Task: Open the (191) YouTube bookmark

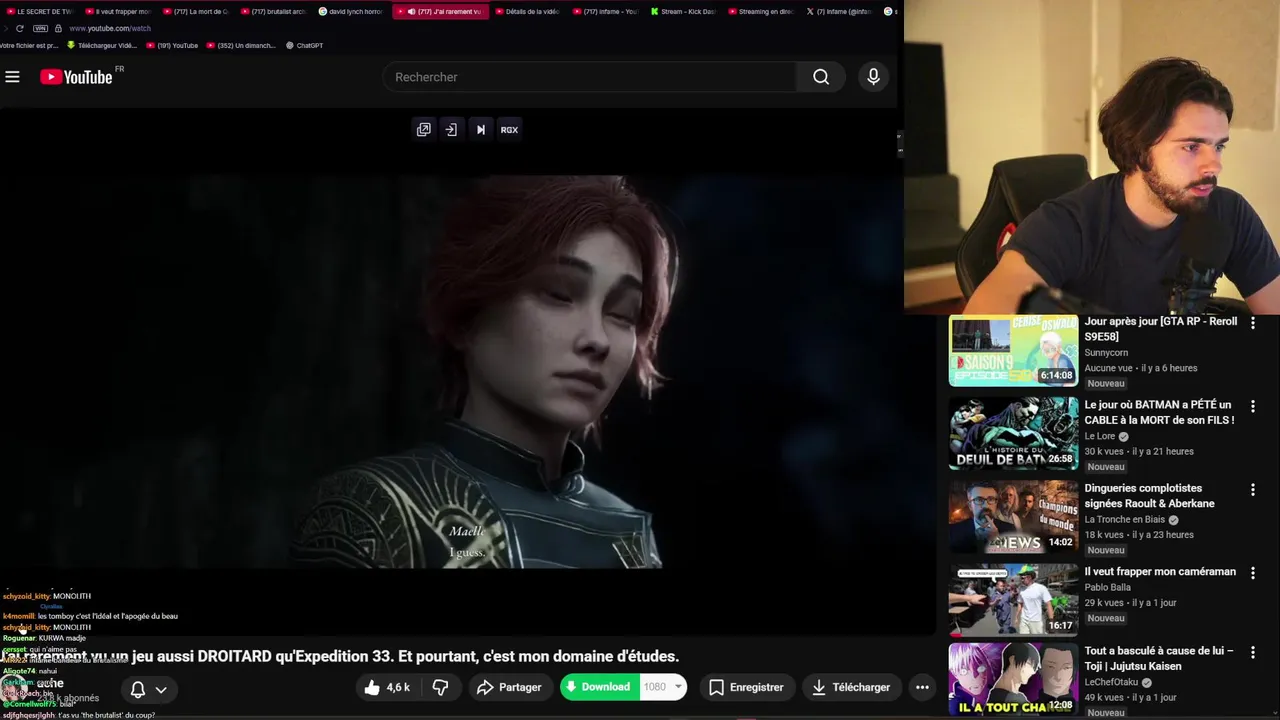Action: coord(172,45)
